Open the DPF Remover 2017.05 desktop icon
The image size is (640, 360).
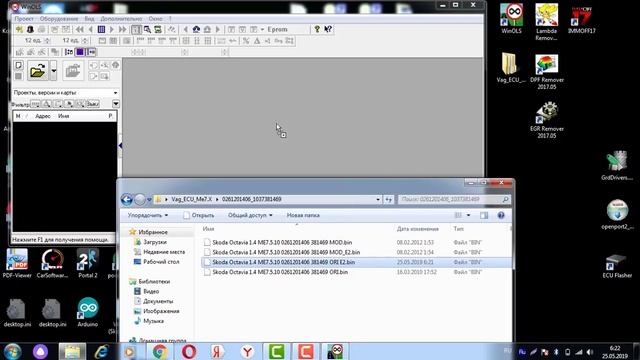click(547, 72)
